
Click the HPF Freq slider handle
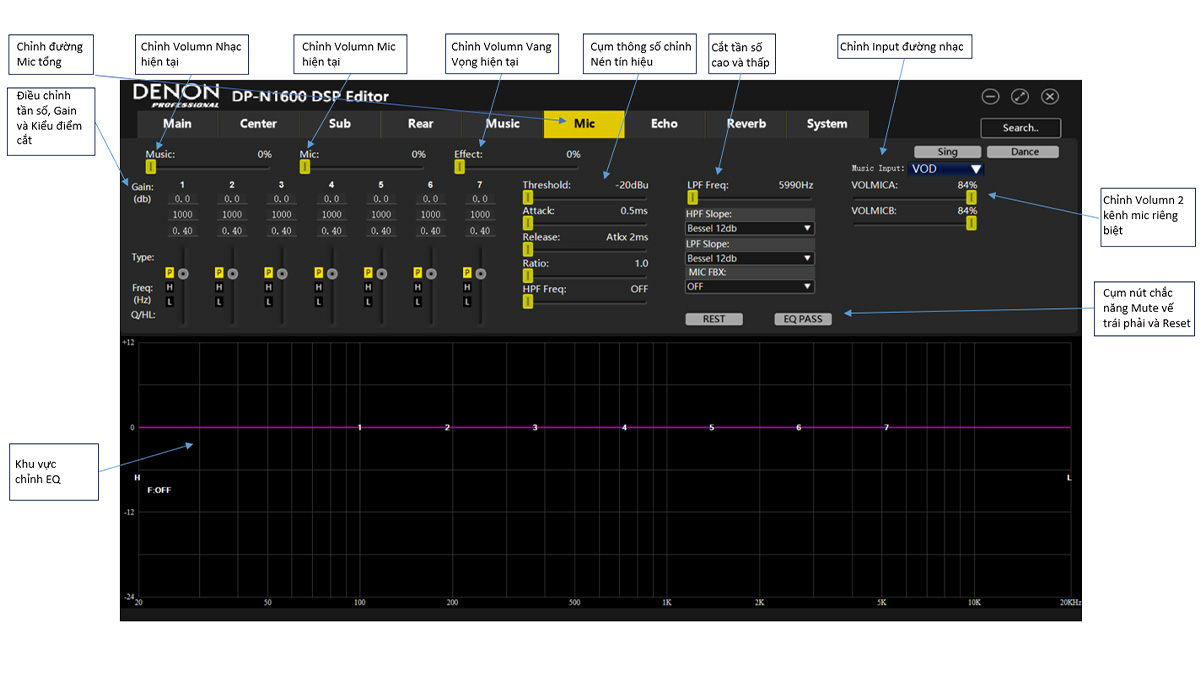click(x=527, y=301)
